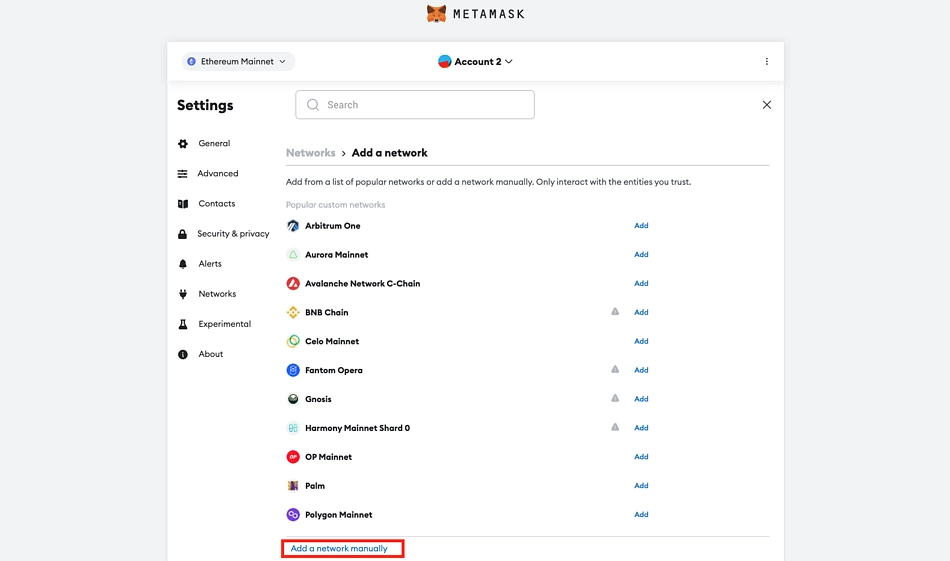Screen dimensions: 950x561
Task: Click the About info icon
Action: click(x=183, y=354)
